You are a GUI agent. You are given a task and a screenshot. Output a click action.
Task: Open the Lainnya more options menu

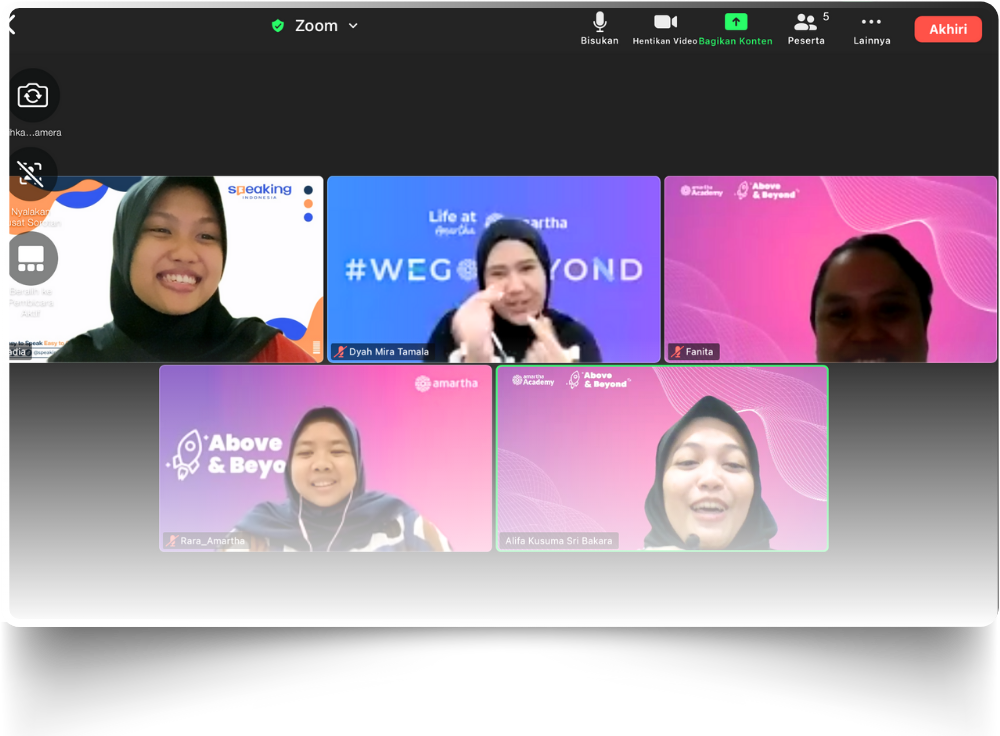point(871,29)
